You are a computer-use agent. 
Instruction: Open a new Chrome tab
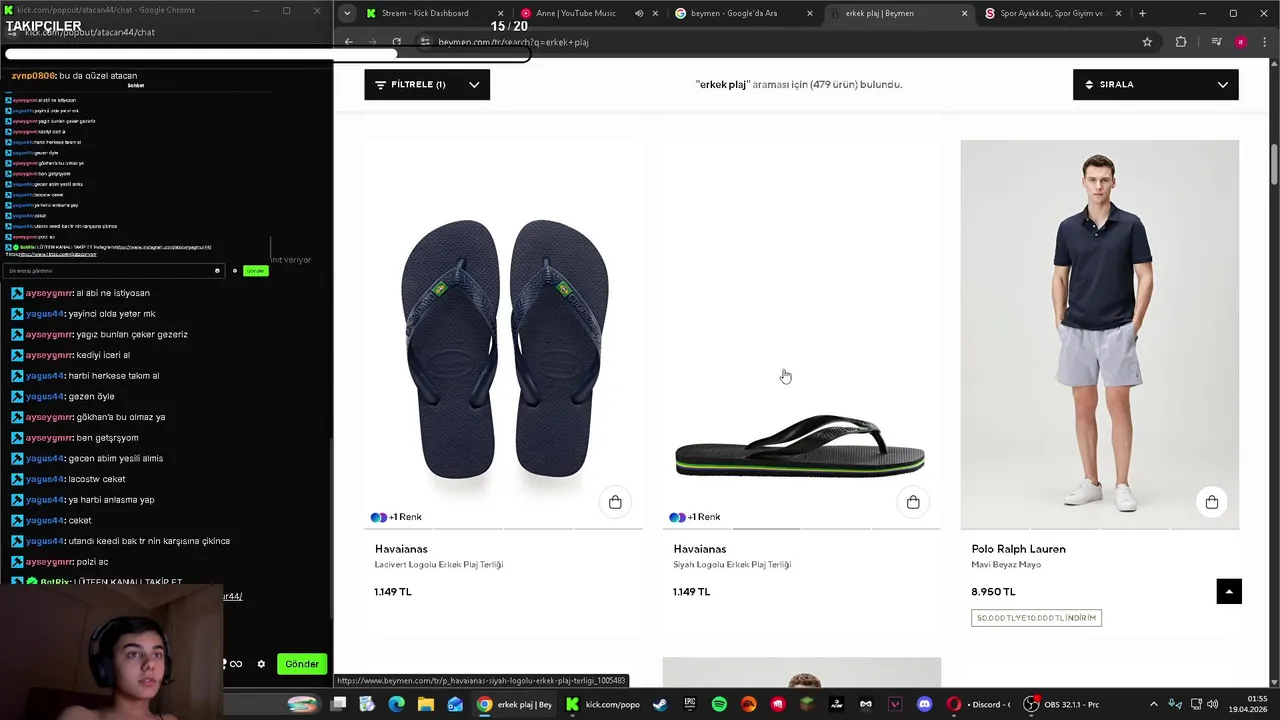tap(1142, 13)
